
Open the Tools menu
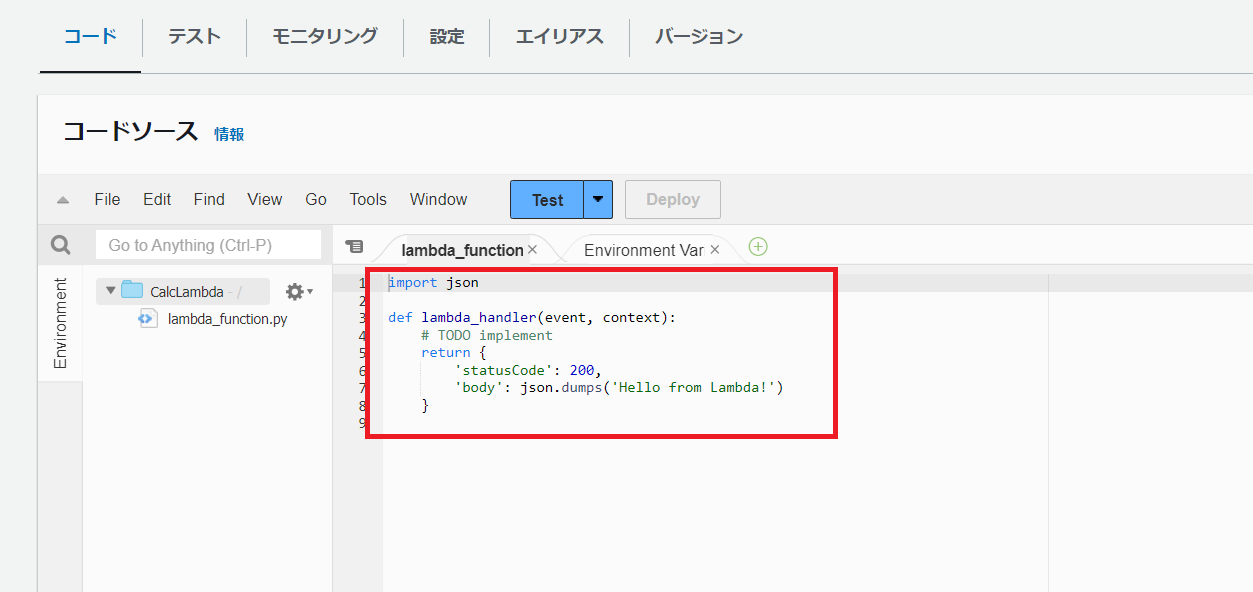[x=368, y=199]
